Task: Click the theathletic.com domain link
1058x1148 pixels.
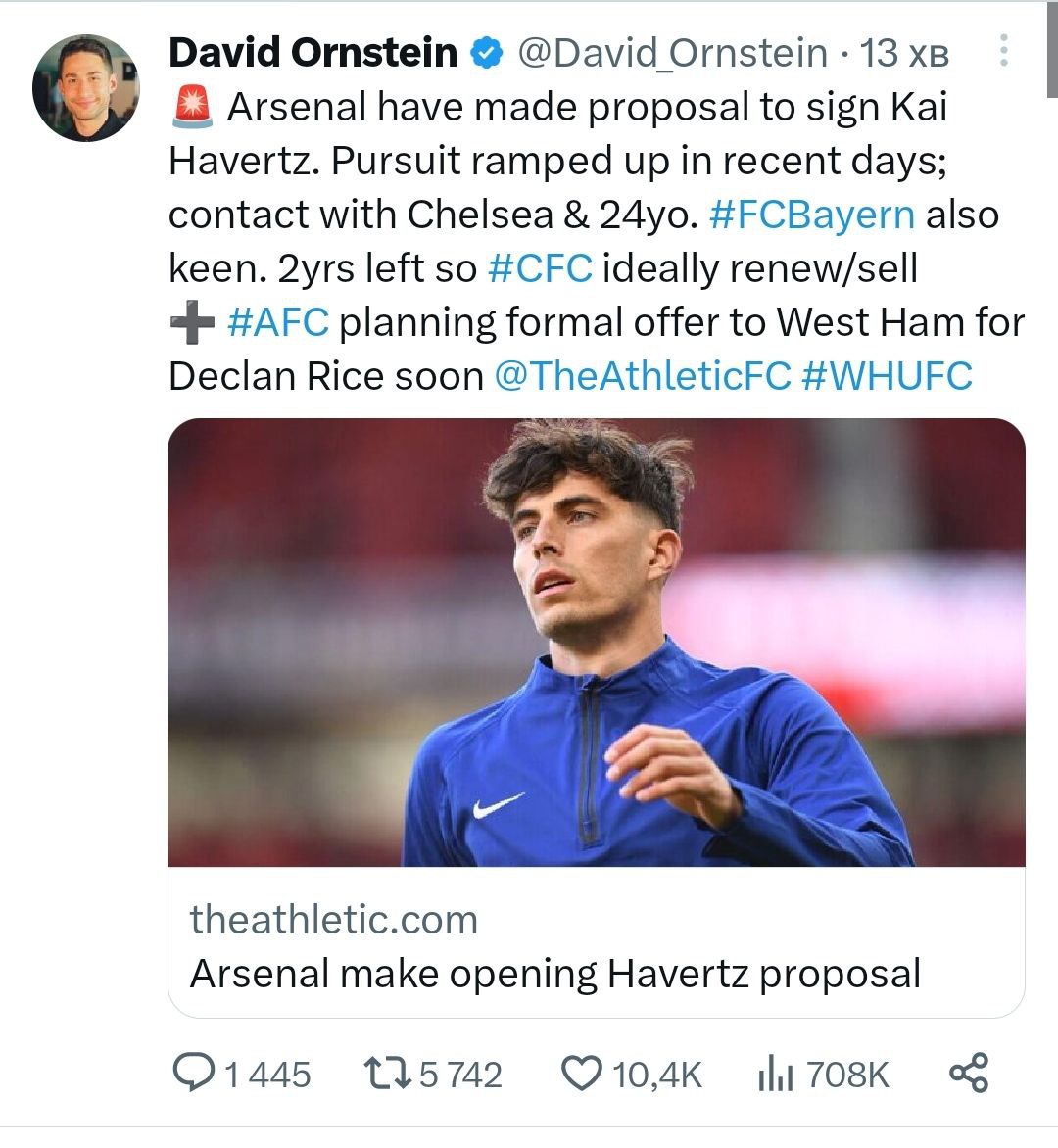Action: [334, 920]
